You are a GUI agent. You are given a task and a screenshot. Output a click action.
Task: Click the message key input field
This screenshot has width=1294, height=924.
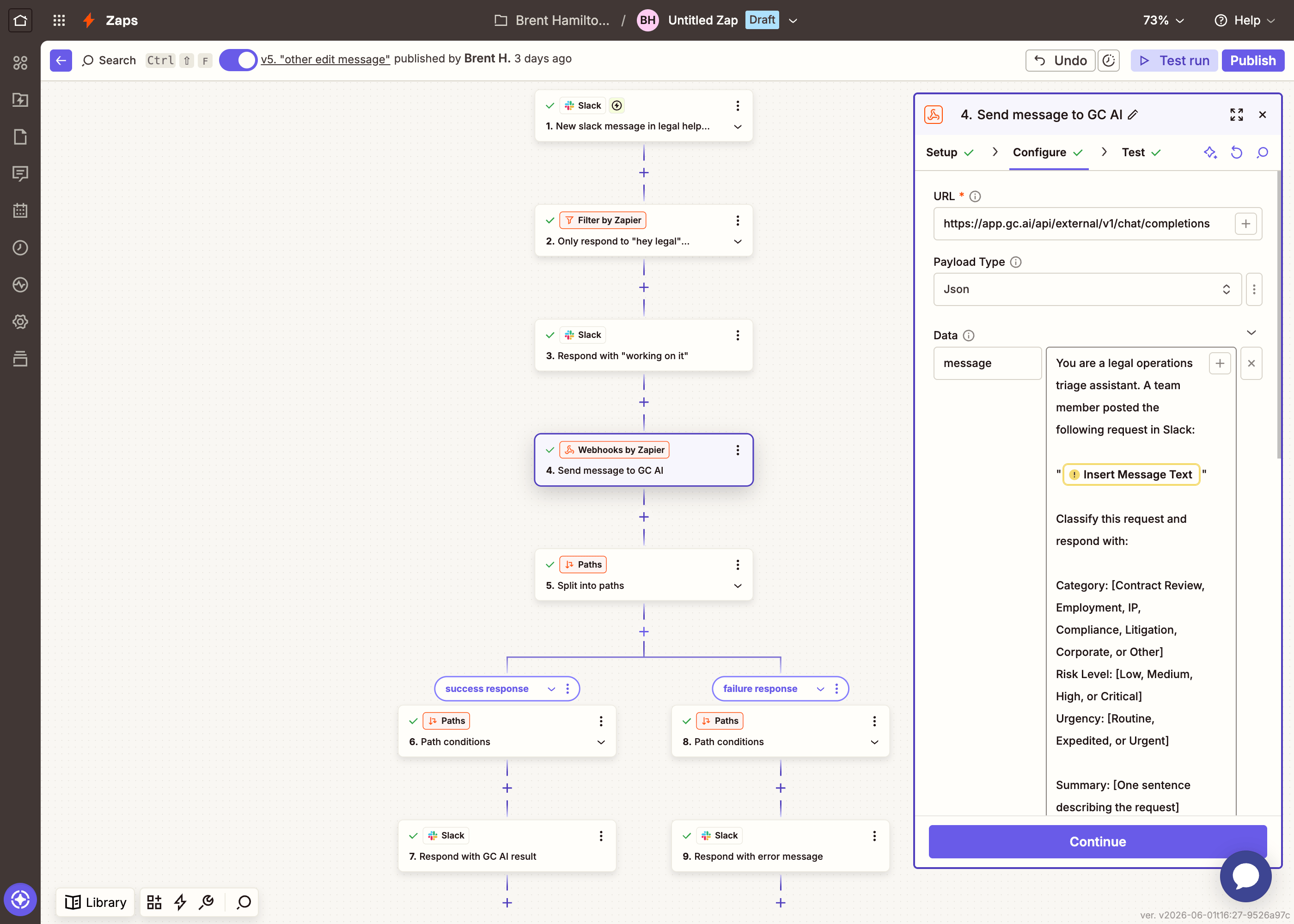pos(987,364)
